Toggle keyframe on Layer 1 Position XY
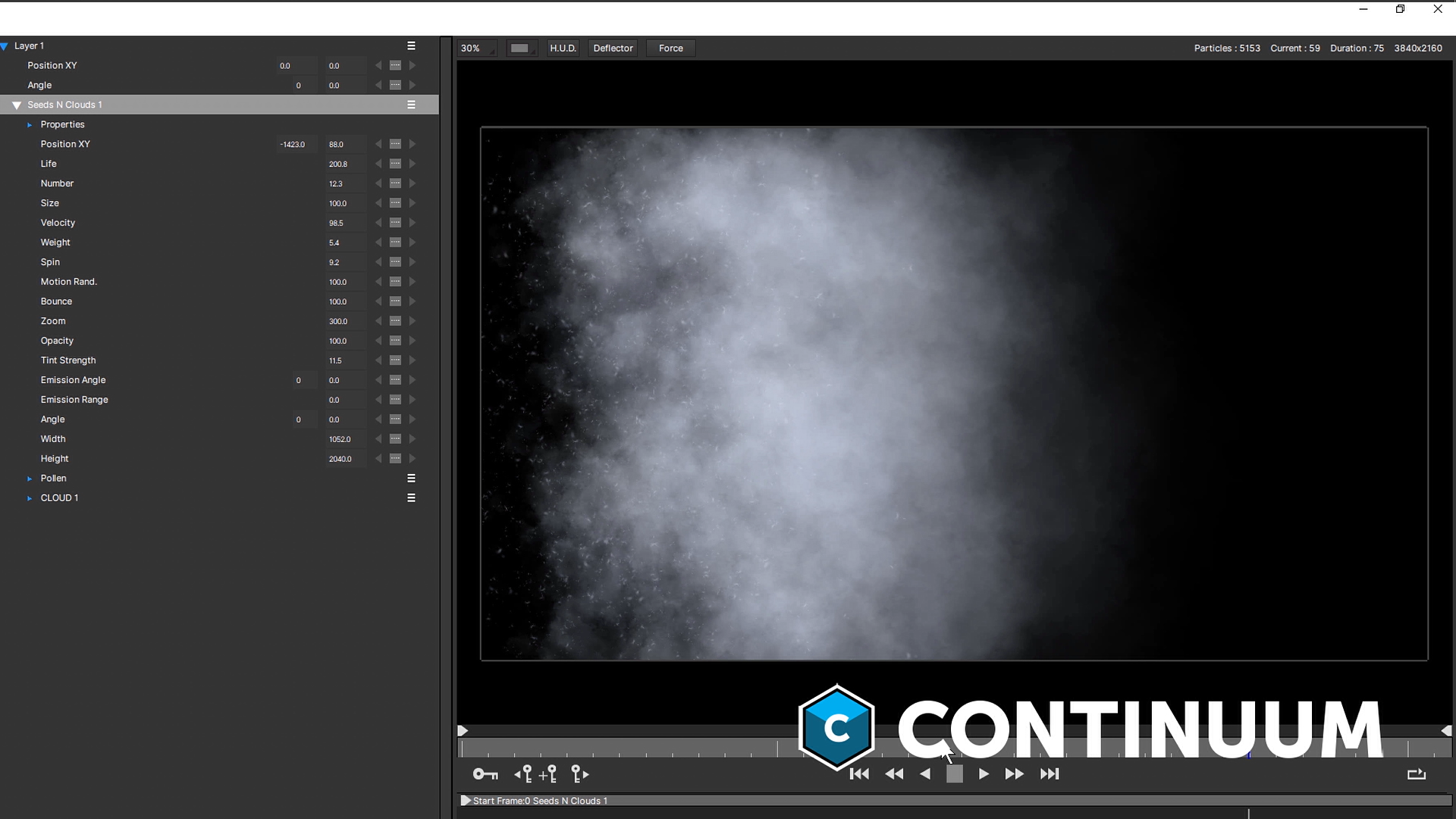The image size is (1456, 819). pyautogui.click(x=395, y=65)
